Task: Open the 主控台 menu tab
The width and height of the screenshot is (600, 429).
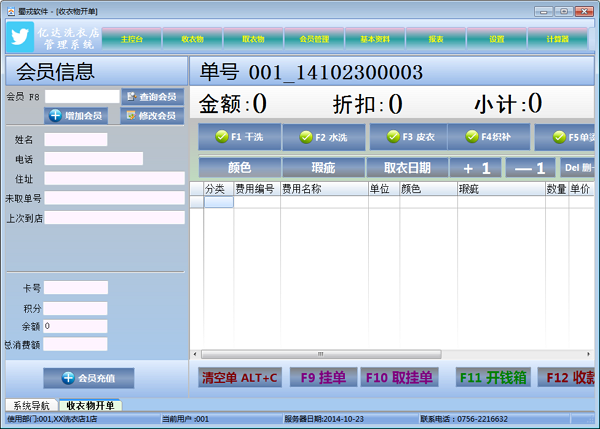Action: 132,39
